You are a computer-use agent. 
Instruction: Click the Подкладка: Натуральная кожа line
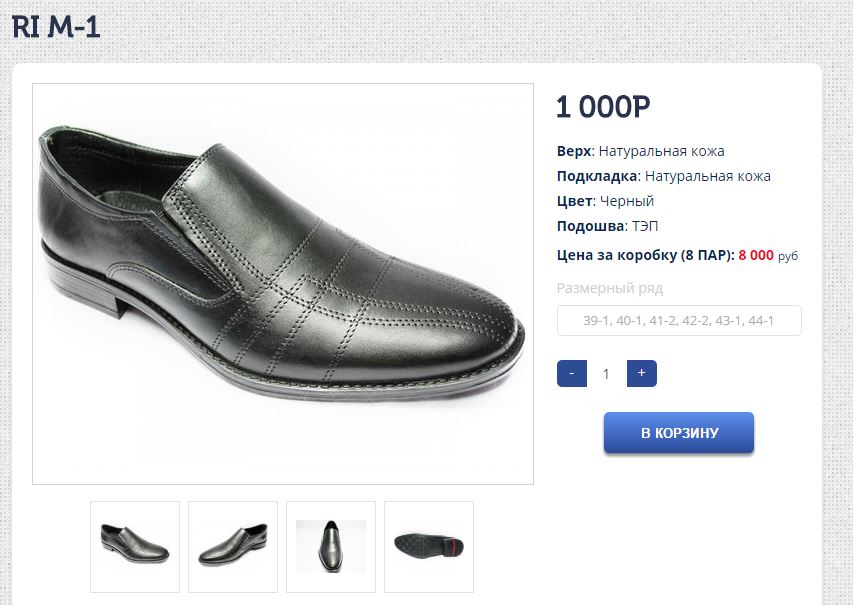663,176
